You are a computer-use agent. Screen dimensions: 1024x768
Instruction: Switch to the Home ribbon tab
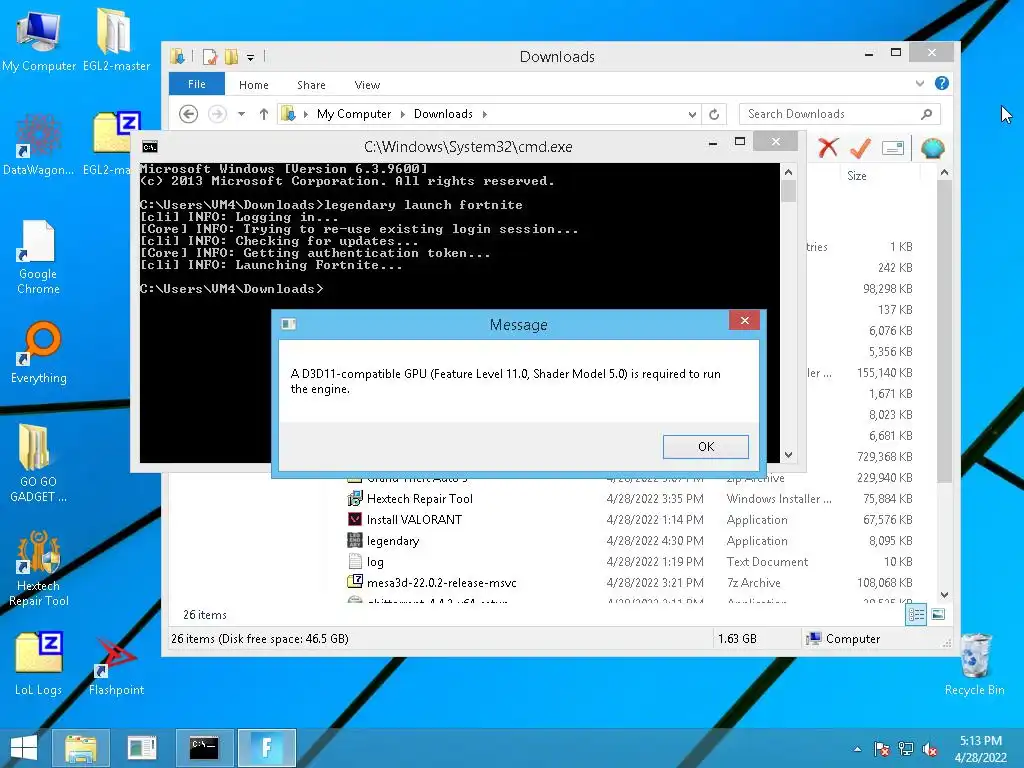253,85
